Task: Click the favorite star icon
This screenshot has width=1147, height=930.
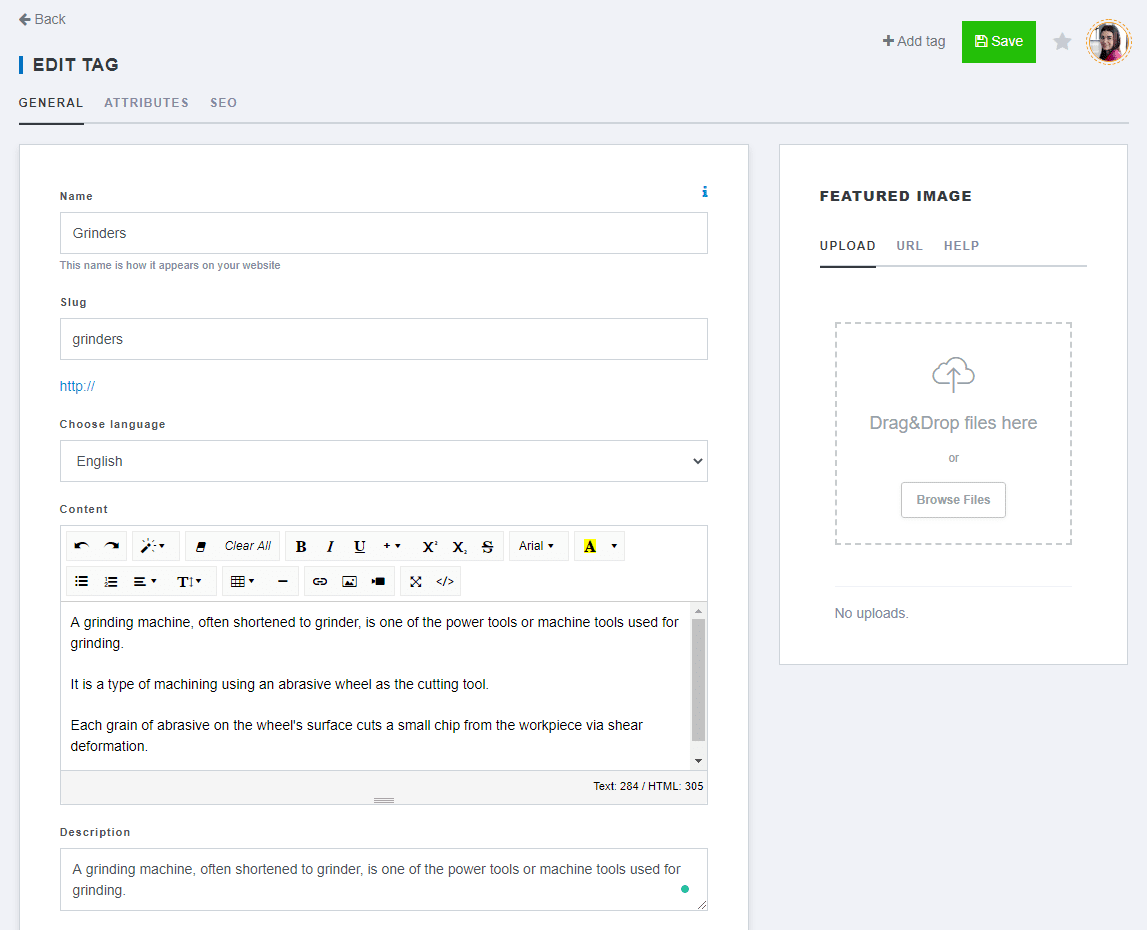Action: (1062, 42)
